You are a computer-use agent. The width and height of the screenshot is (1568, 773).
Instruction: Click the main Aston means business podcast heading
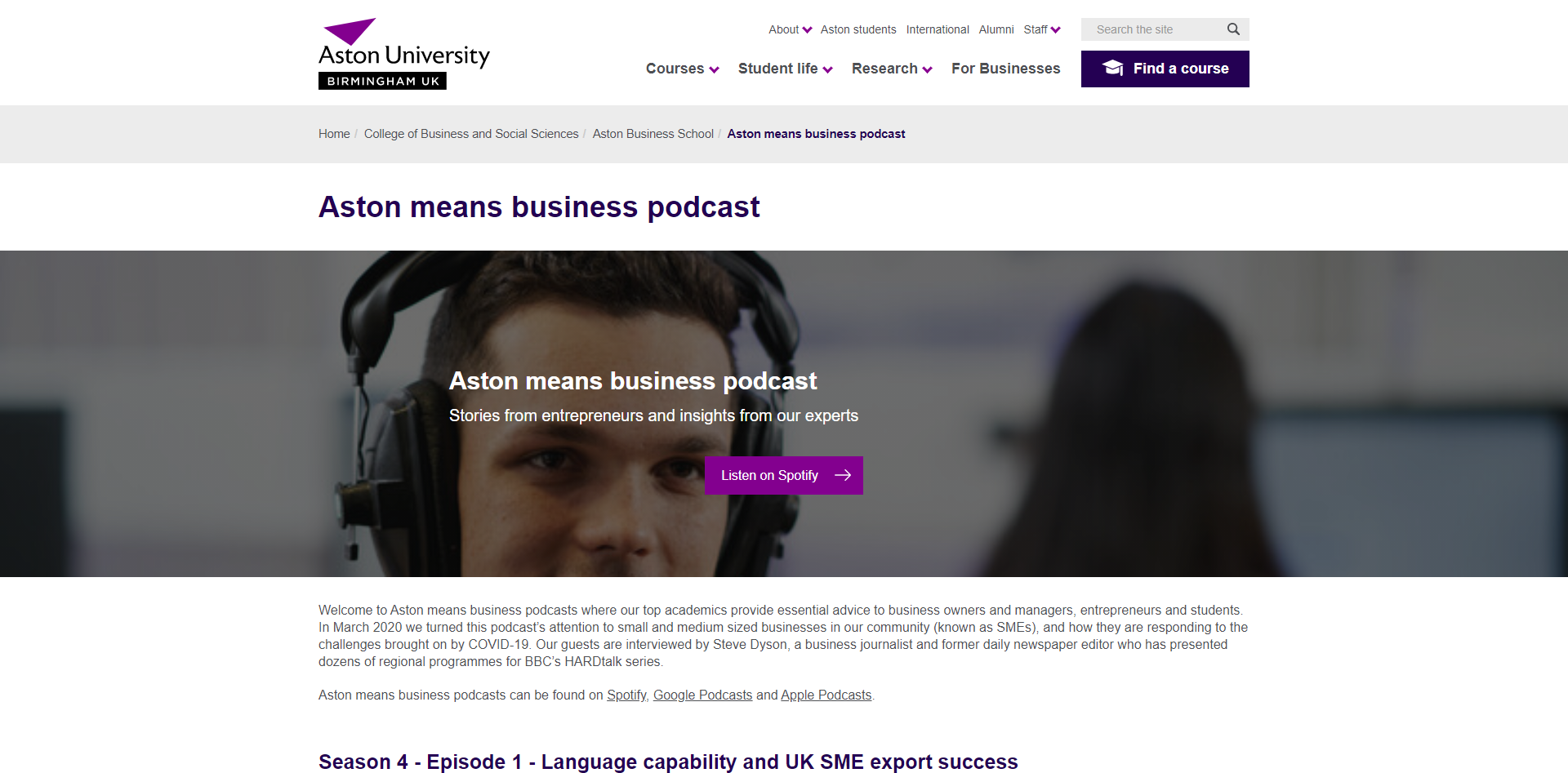tap(539, 207)
